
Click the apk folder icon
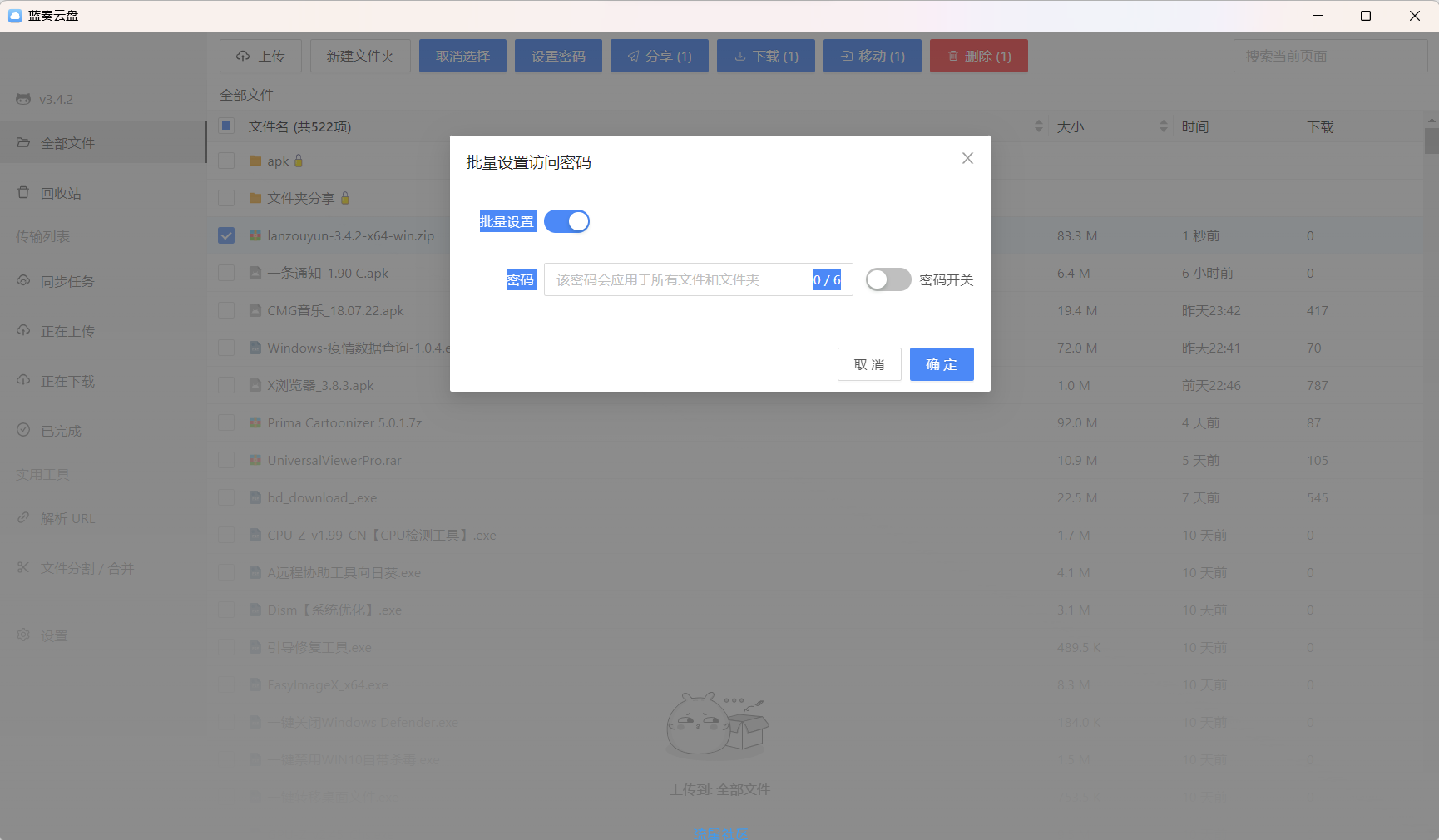pos(255,161)
